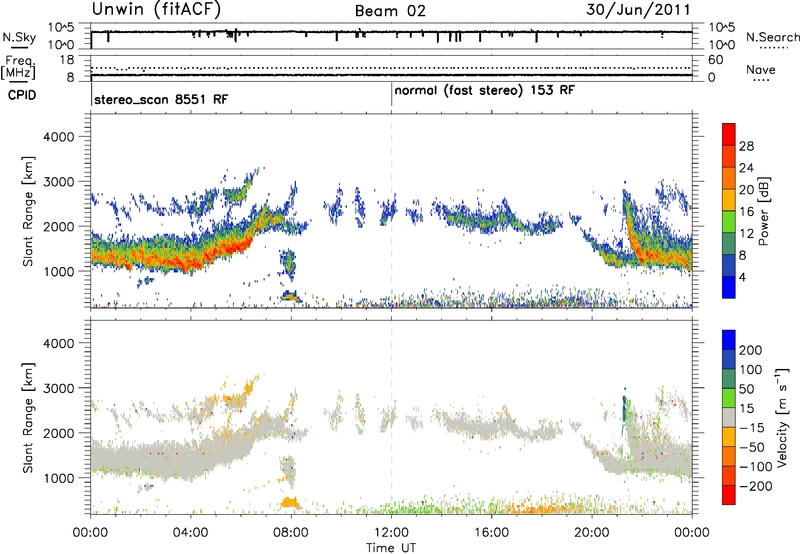
Task: Click the '12:00' time axis label
Action: [391, 533]
